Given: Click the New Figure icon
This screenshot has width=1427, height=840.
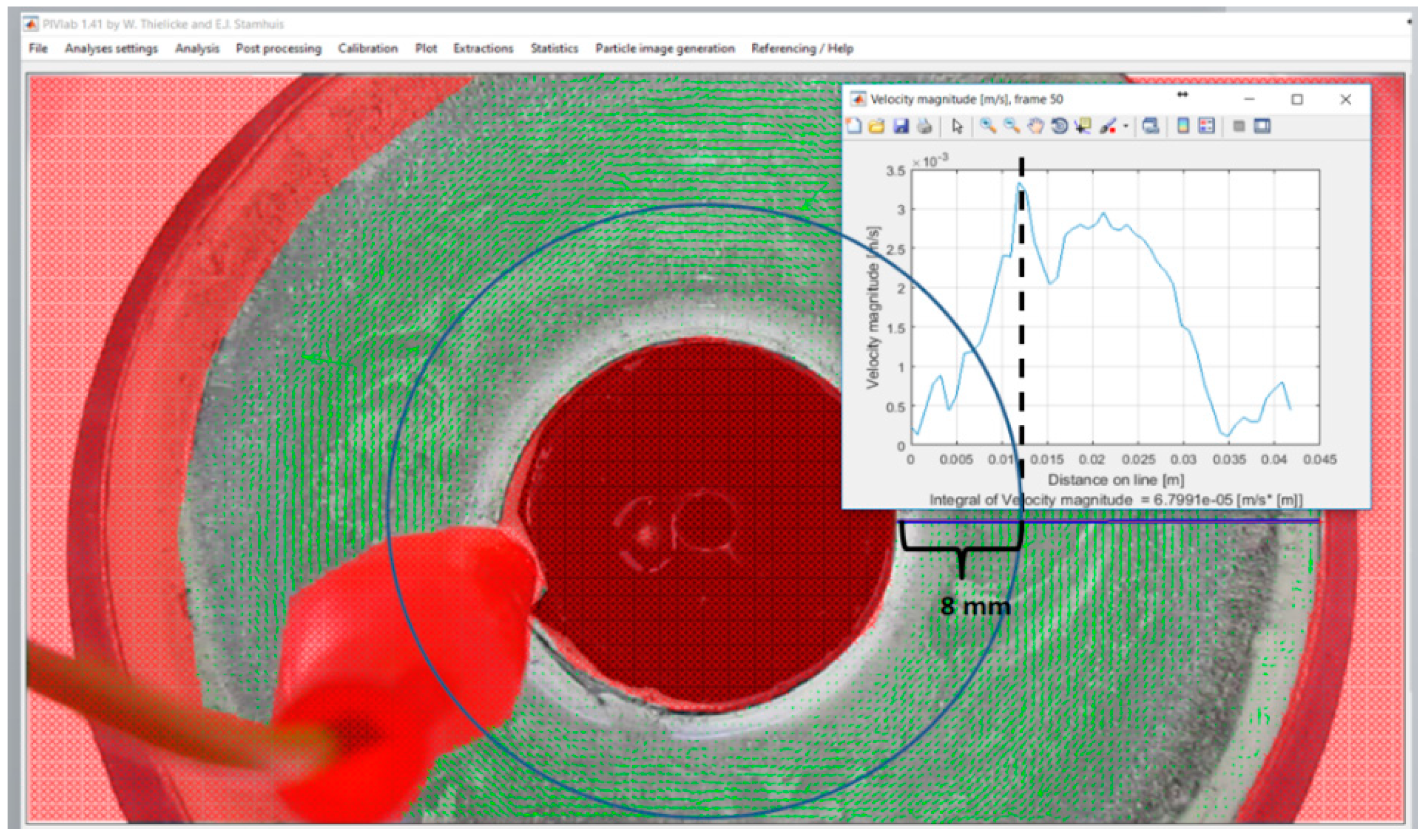Looking at the screenshot, I should coord(854,126).
